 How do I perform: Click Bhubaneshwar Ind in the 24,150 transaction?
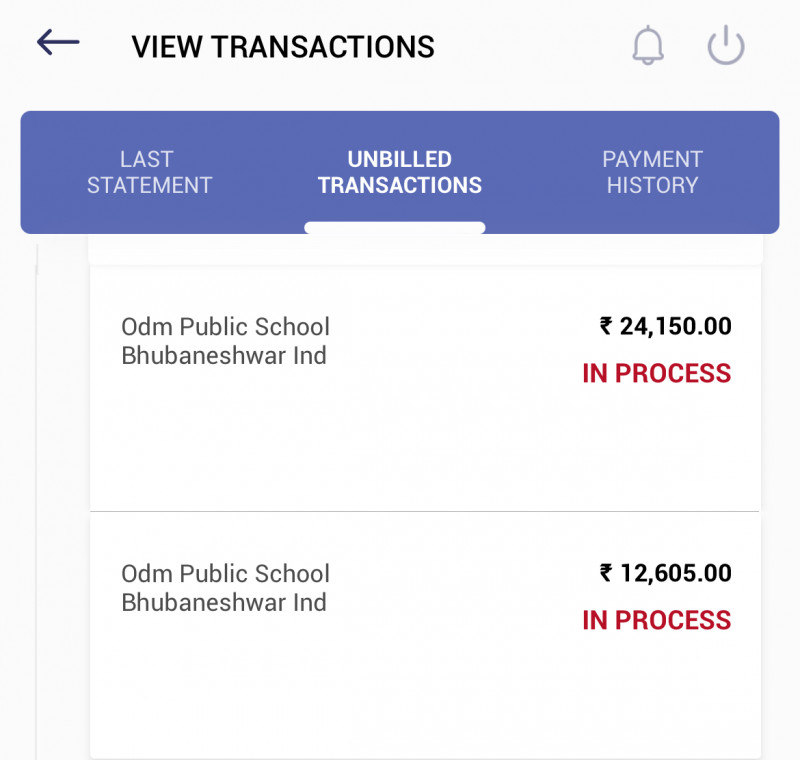224,356
